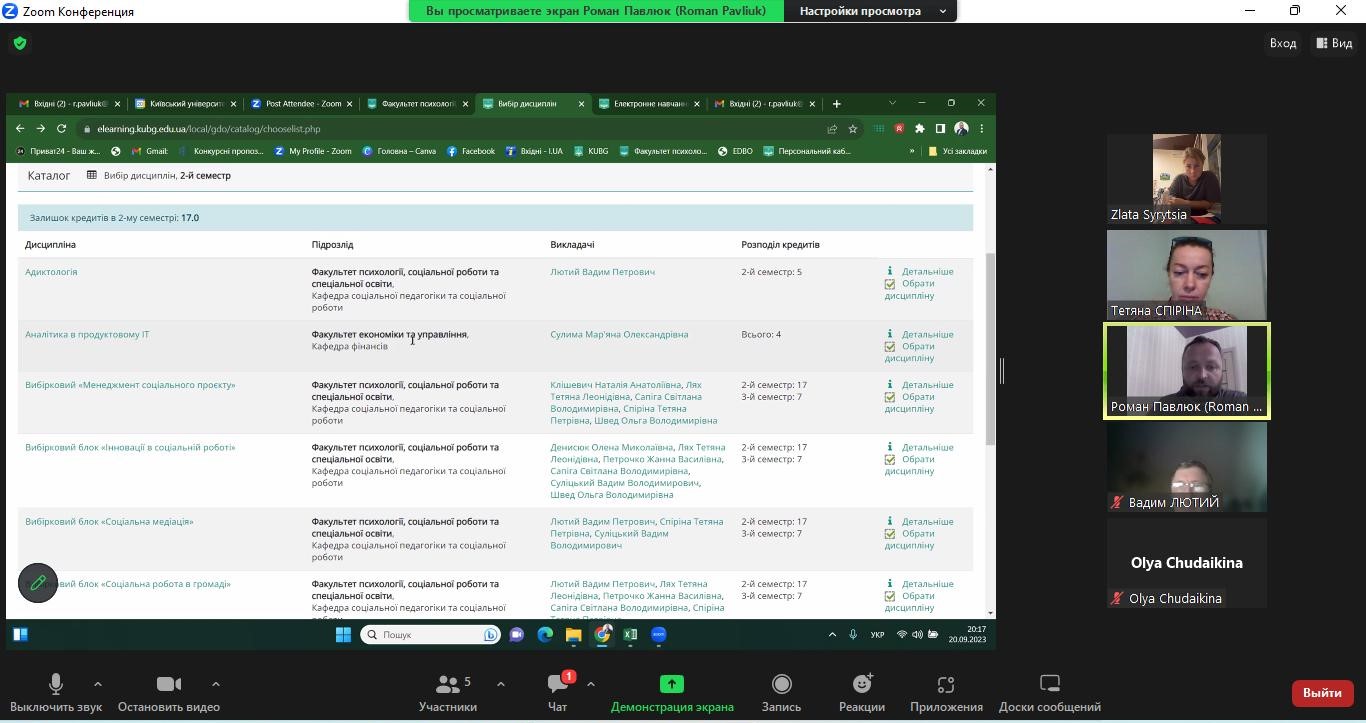
Task: Open Вид view layout menu
Action: pos(1335,43)
